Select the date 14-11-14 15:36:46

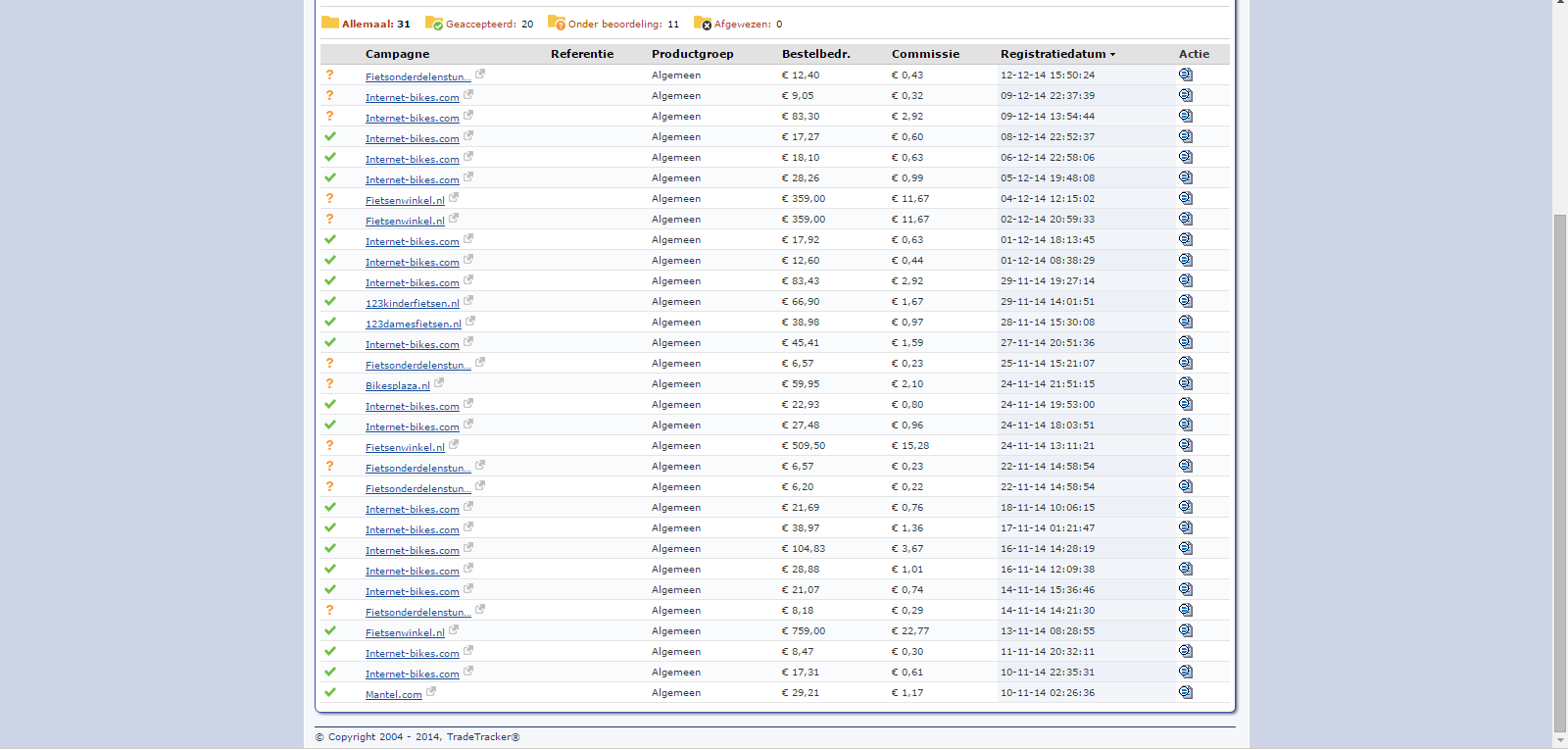pos(1048,589)
